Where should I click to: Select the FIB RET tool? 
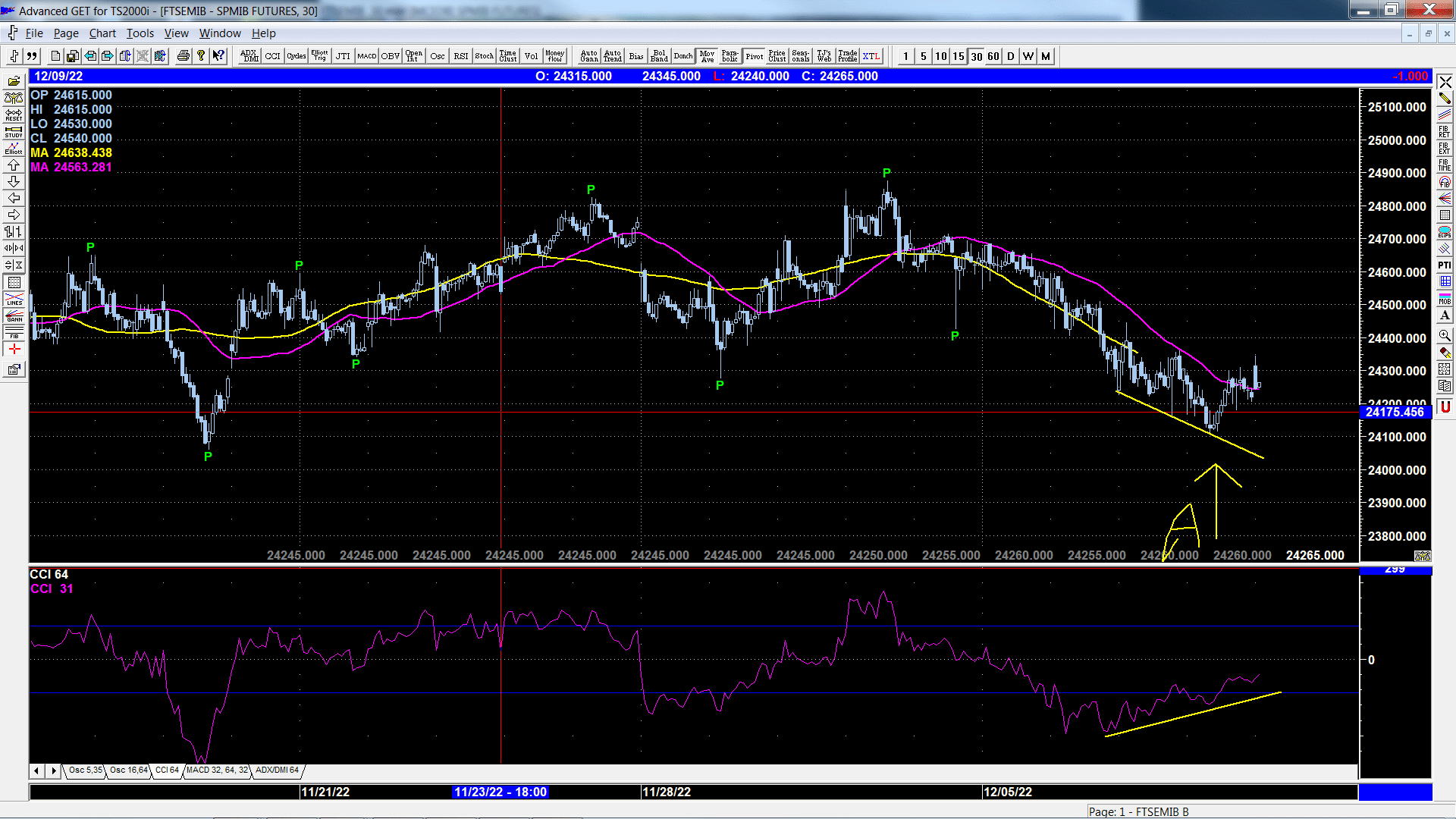(x=1445, y=132)
